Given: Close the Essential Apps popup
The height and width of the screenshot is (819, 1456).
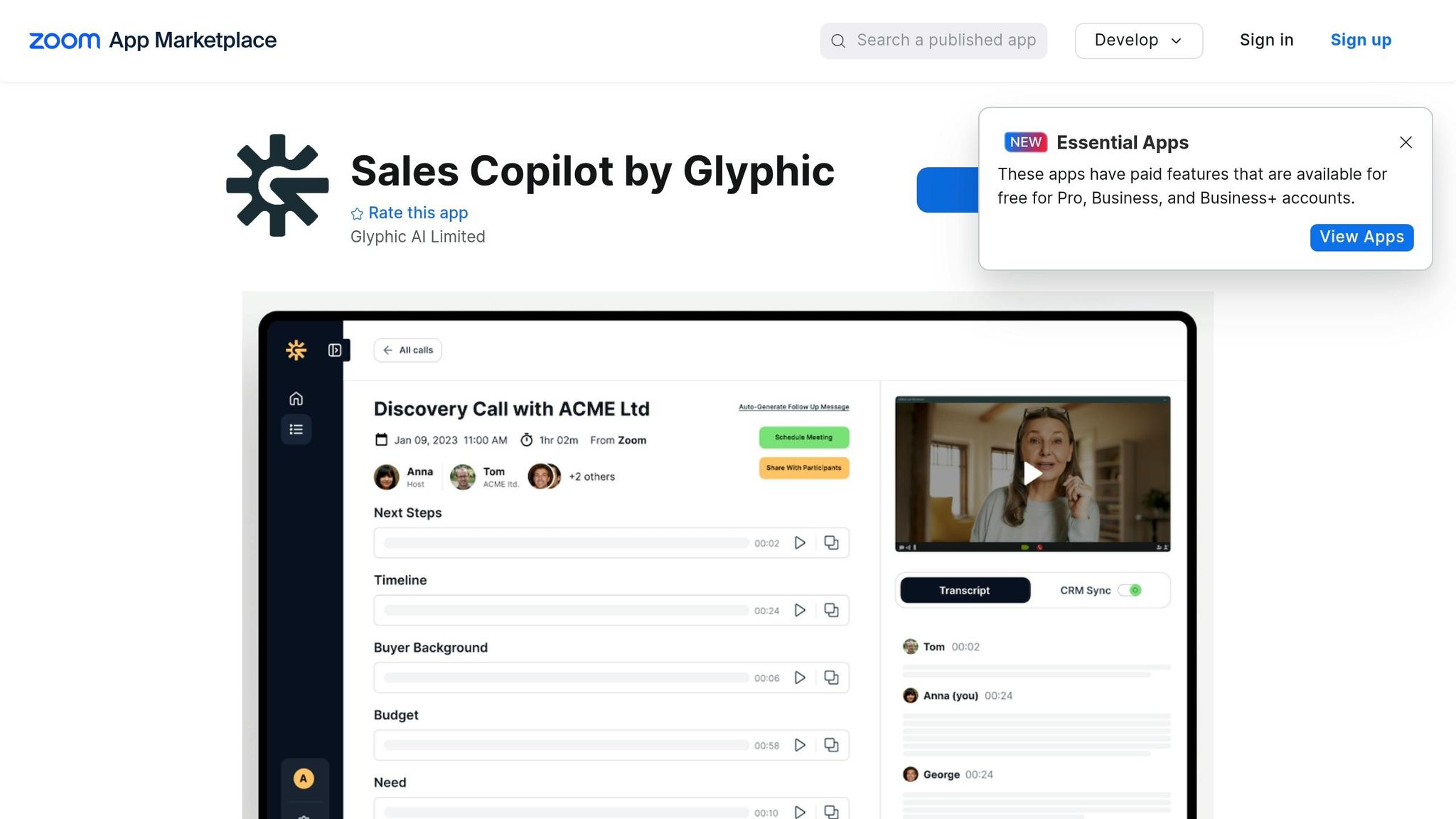Looking at the screenshot, I should 1406,142.
